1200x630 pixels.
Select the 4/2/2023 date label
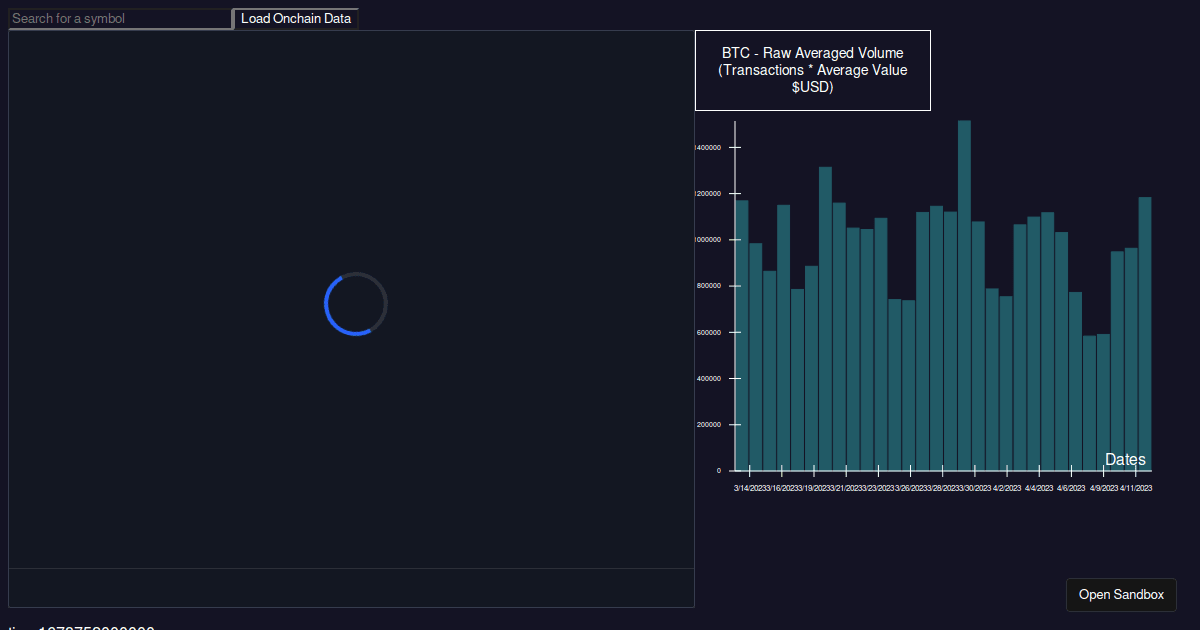pyautogui.click(x=1007, y=488)
